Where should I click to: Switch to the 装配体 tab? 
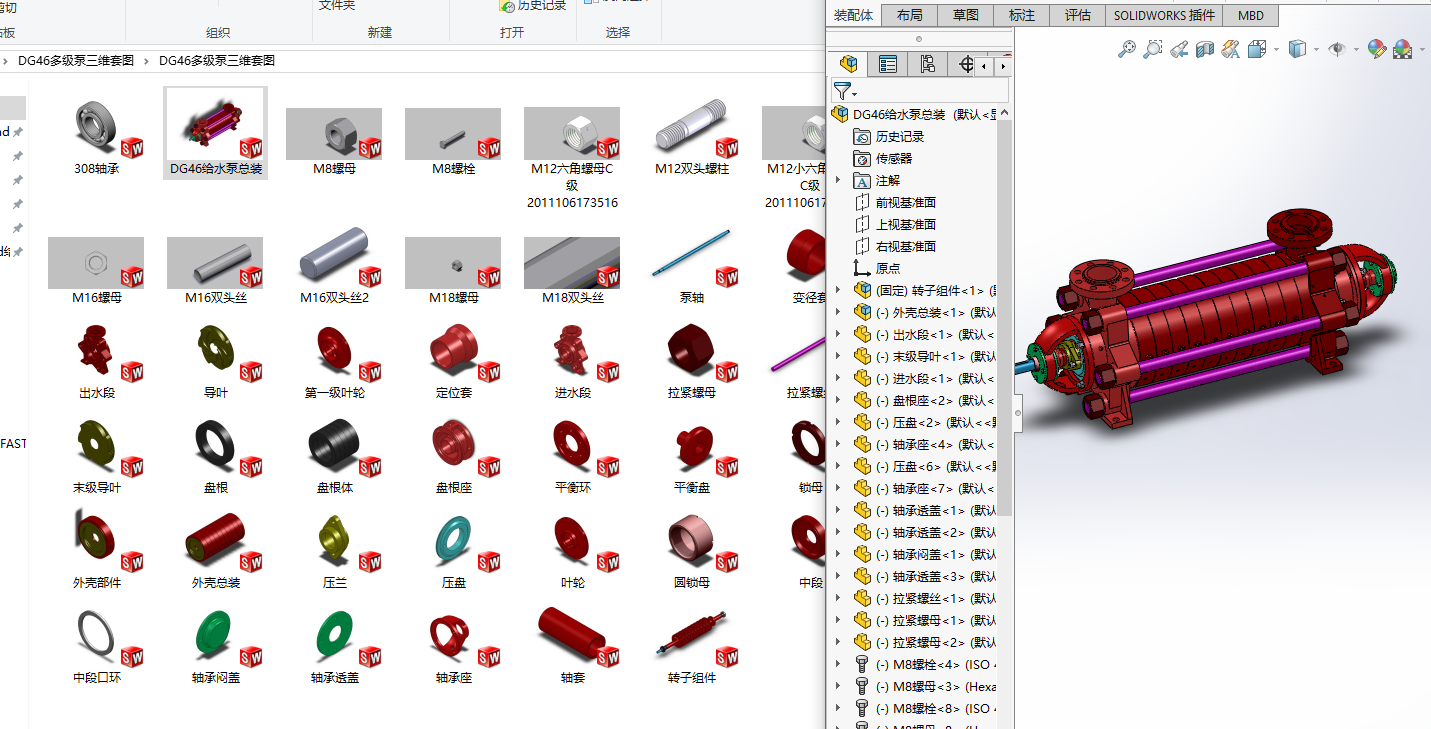click(854, 15)
